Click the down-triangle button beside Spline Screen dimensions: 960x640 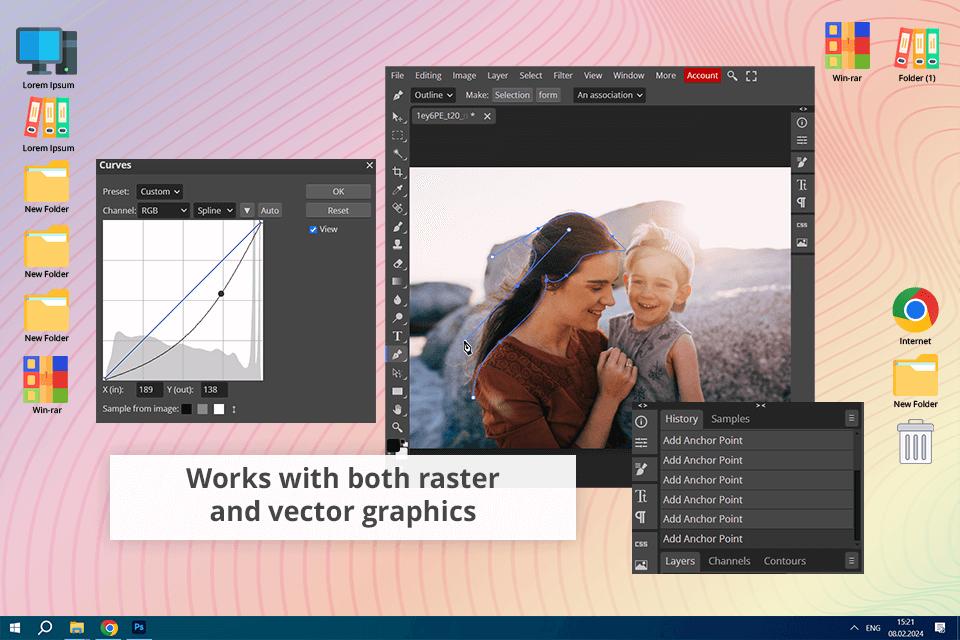[x=247, y=211]
